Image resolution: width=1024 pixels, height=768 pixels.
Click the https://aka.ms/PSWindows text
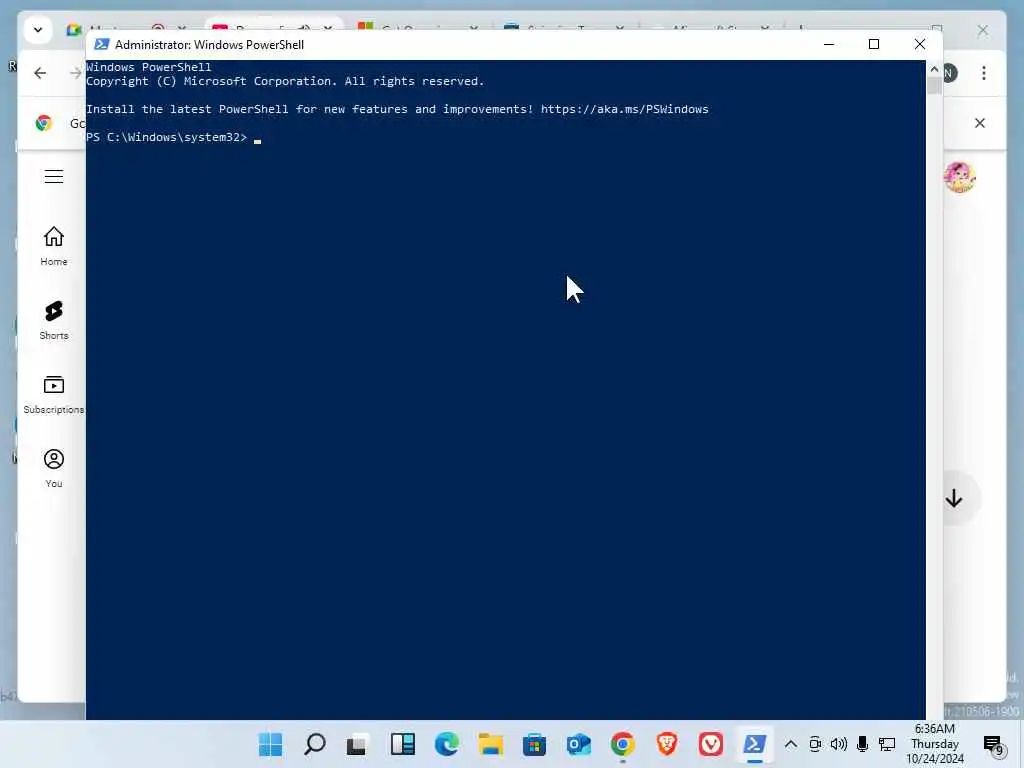624,109
